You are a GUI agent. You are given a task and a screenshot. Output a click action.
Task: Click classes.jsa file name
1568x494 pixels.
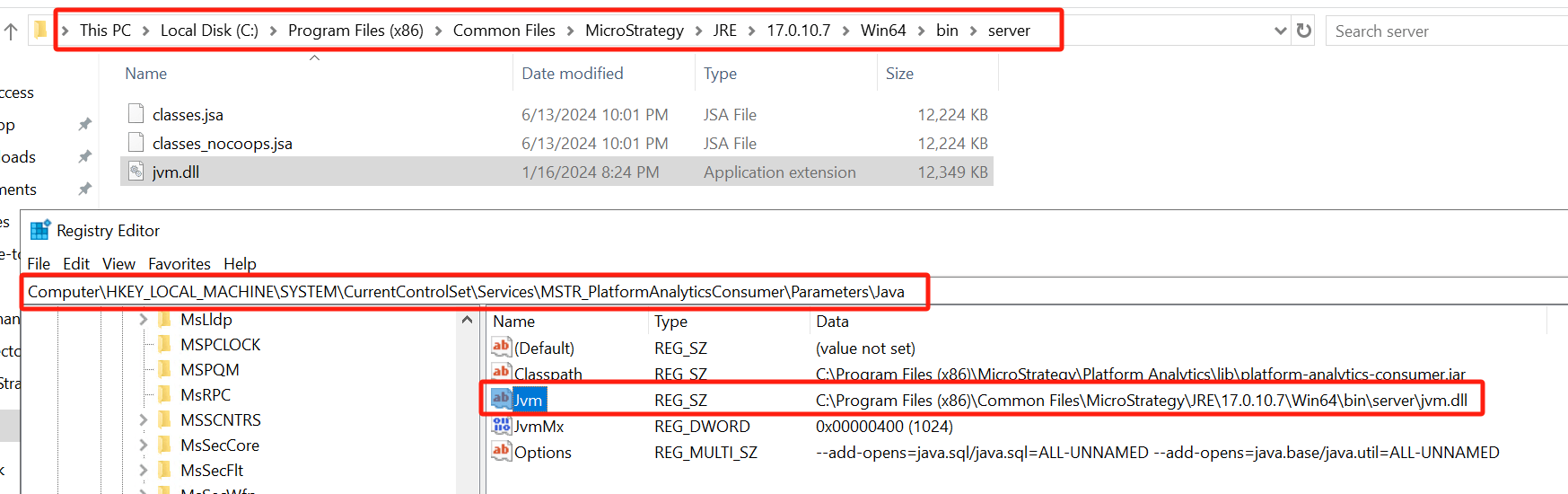188,115
